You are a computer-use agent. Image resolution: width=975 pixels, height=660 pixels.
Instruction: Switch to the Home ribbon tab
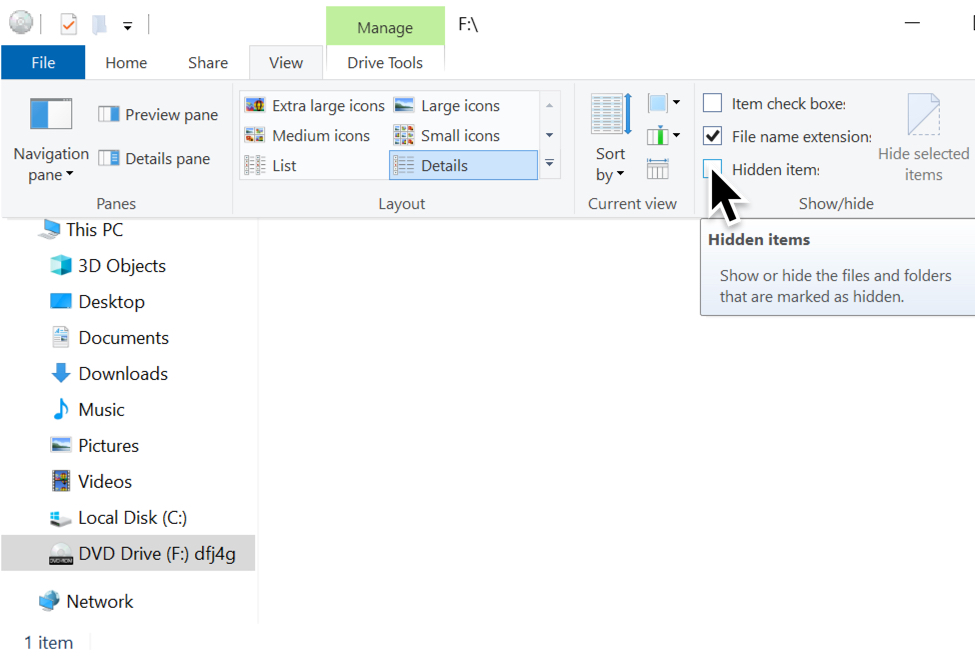coord(126,63)
